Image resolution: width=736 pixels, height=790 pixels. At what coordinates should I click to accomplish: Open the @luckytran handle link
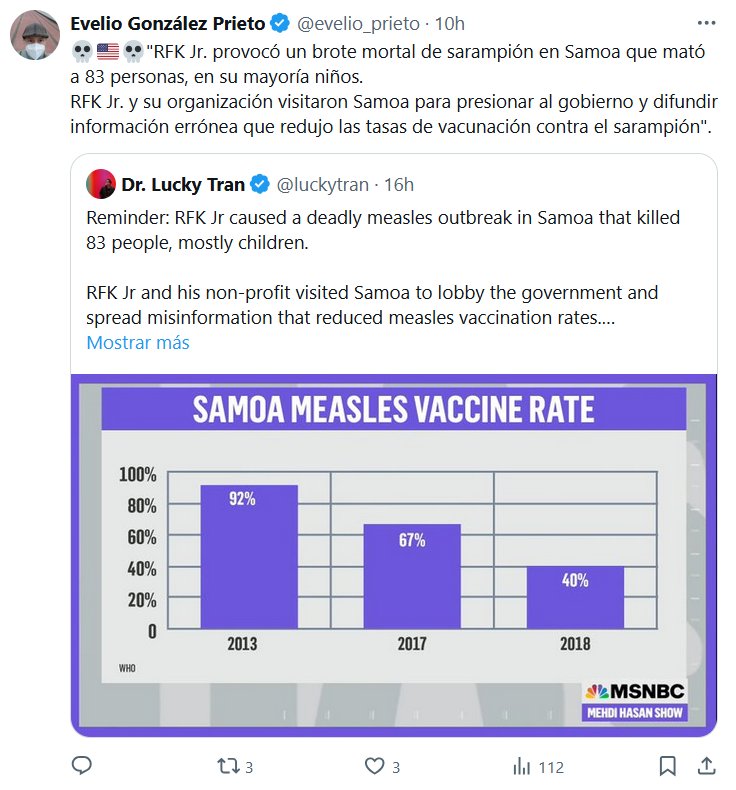[321, 184]
